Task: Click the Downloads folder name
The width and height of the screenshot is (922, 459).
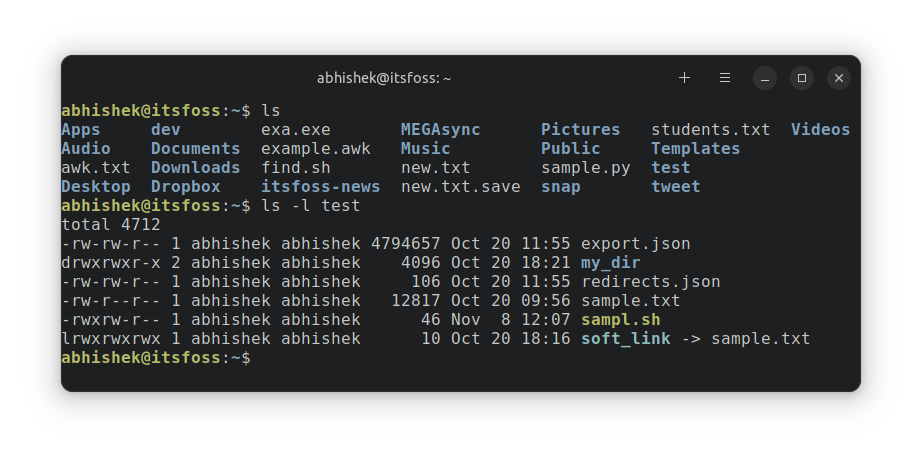Action: pos(195,168)
